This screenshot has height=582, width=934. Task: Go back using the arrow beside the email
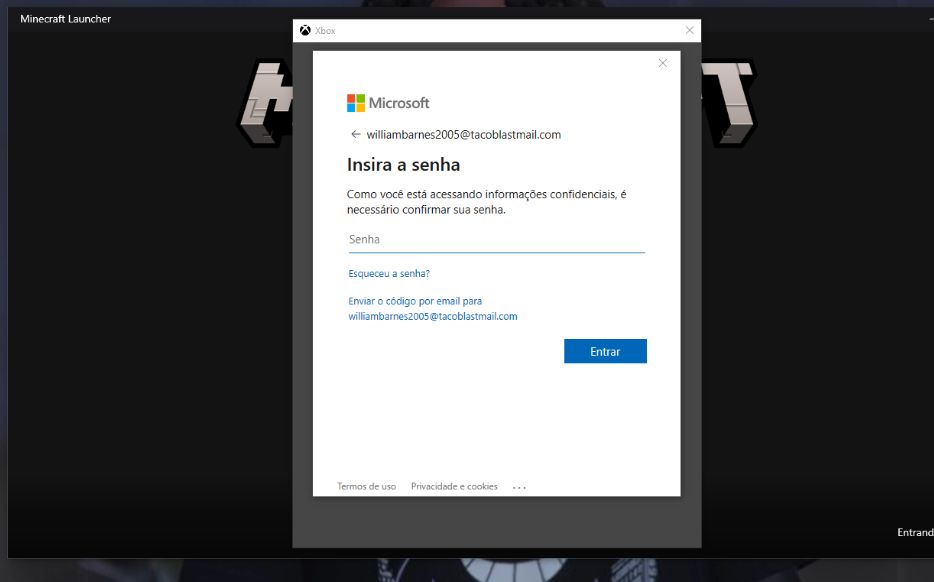click(356, 135)
